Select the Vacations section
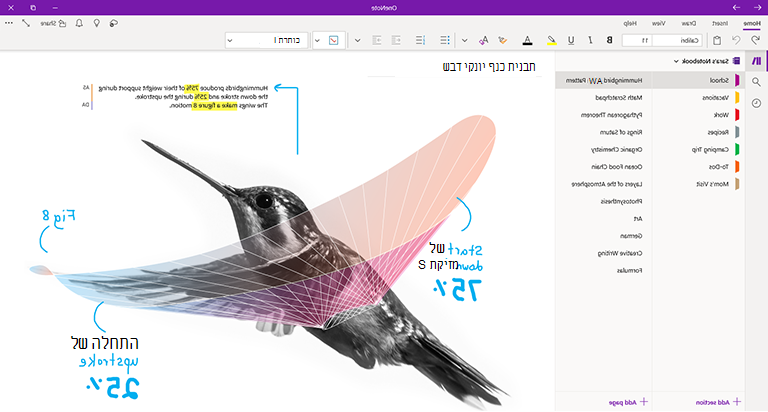The height and width of the screenshot is (412, 768). point(698,97)
